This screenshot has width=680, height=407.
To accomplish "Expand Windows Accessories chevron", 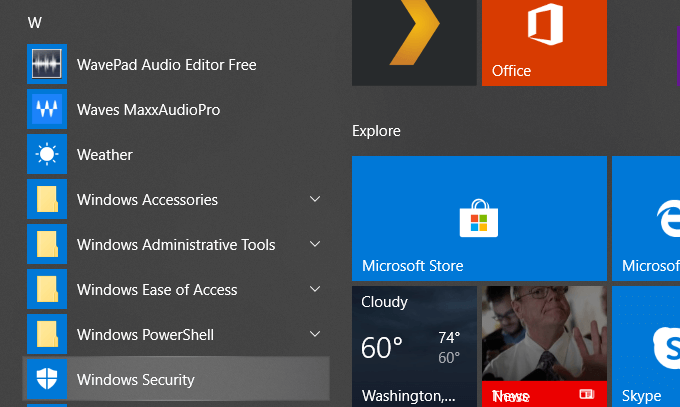I will 315,200.
